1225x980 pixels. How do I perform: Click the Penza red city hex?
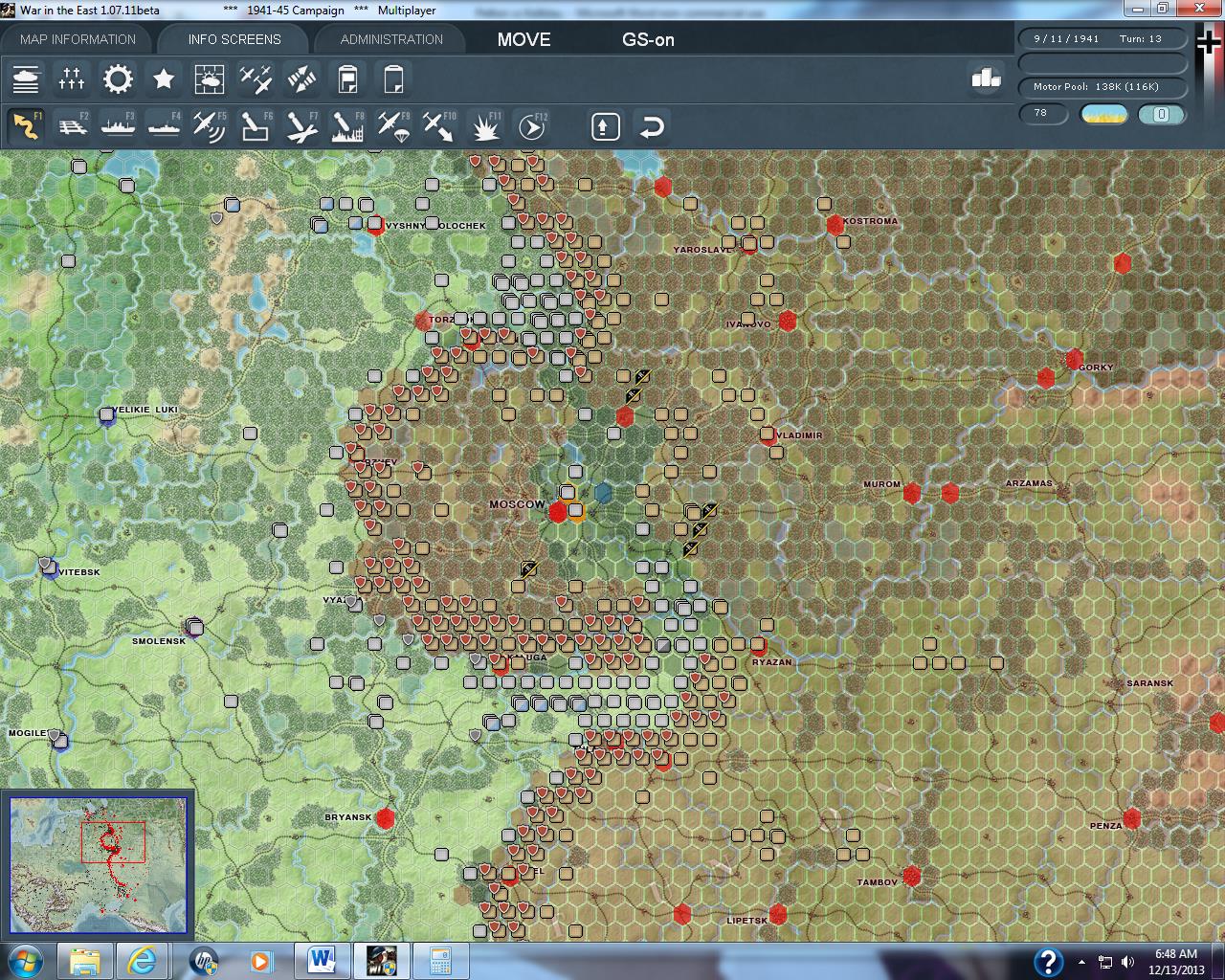coord(1132,818)
